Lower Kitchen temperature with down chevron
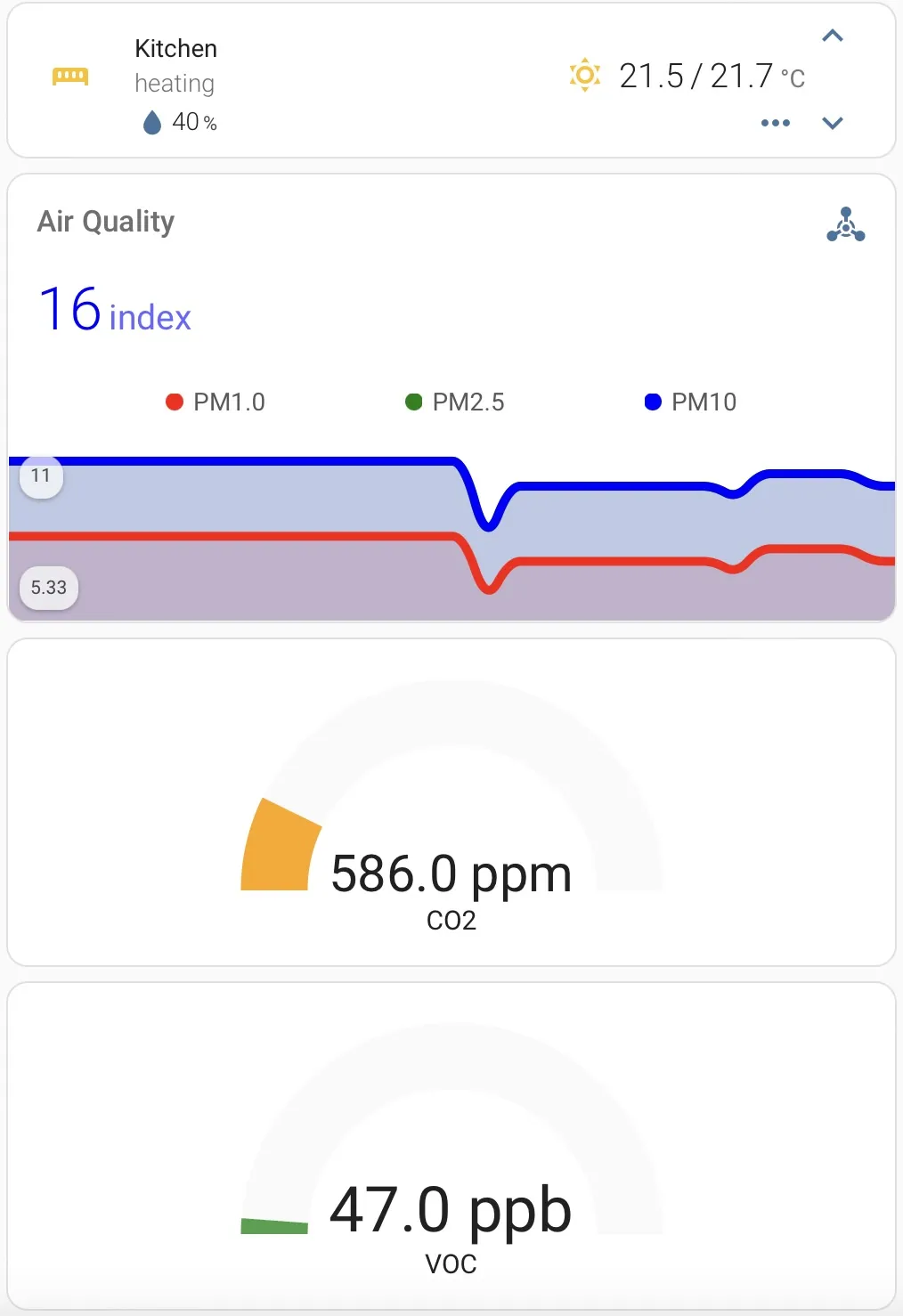Screen dimensions: 903x1316 pyautogui.click(x=833, y=123)
